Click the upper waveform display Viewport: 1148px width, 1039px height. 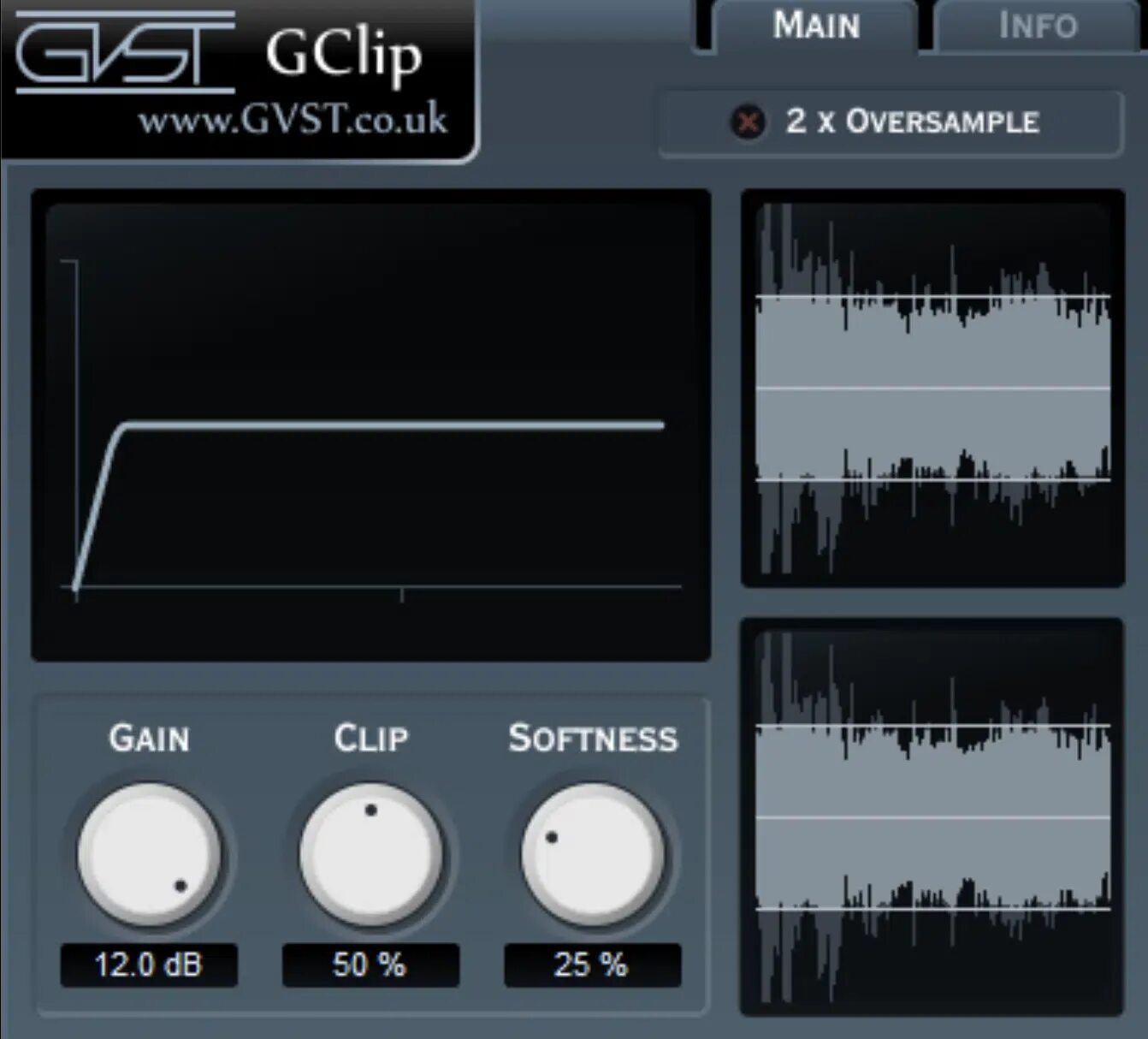(x=932, y=389)
